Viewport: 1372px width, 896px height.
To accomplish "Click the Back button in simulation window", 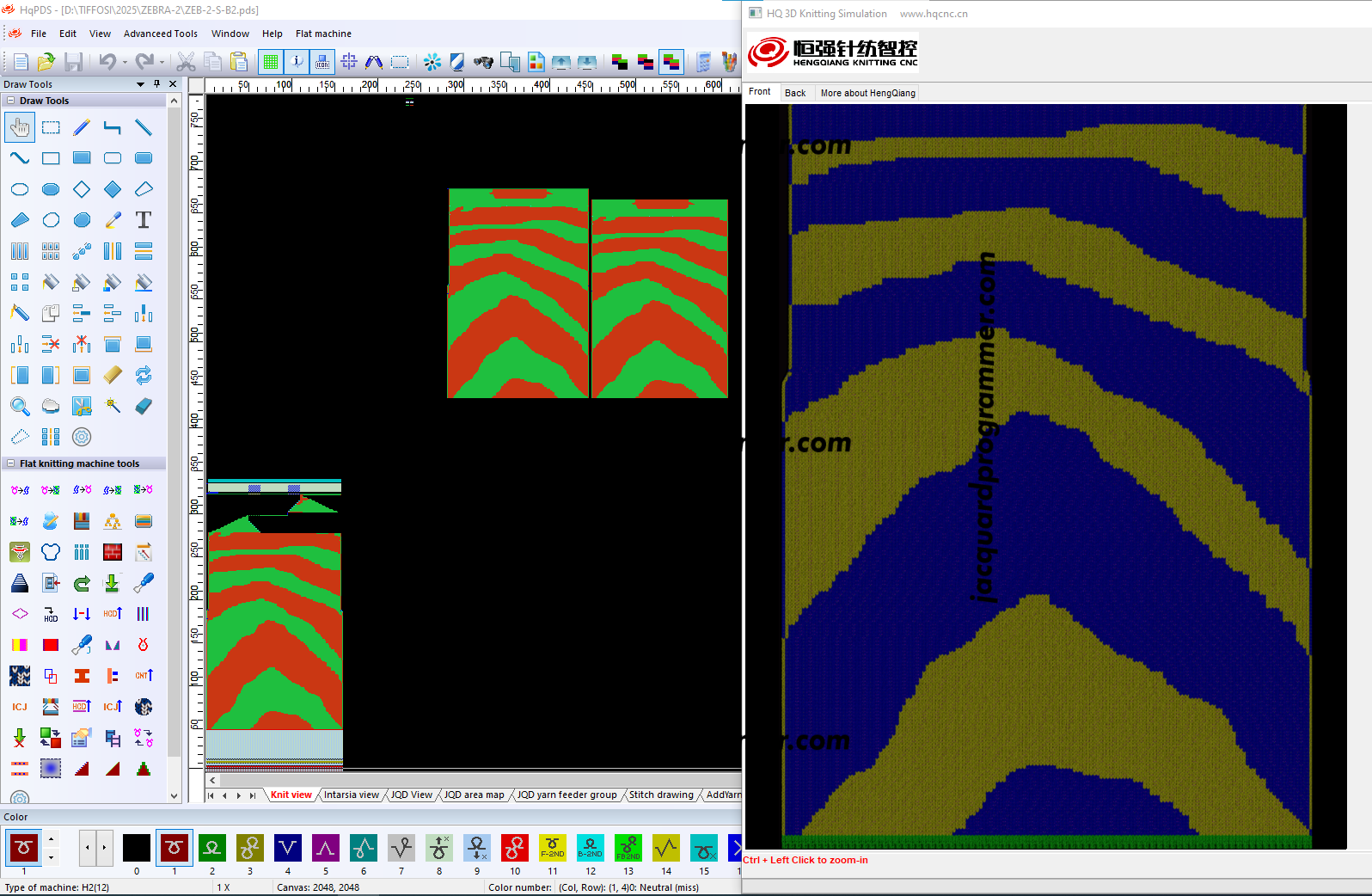I will (x=795, y=93).
